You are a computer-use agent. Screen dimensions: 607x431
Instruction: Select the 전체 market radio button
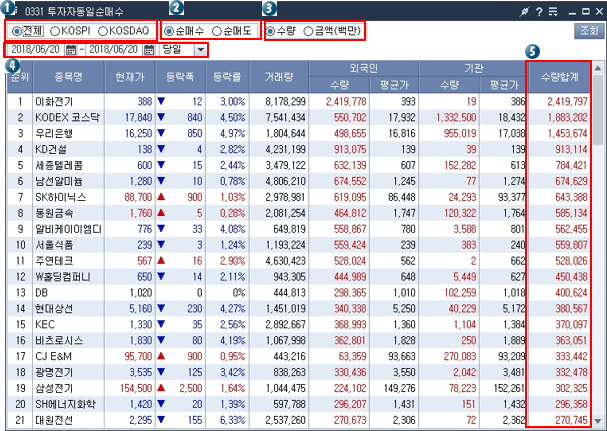[x=16, y=31]
